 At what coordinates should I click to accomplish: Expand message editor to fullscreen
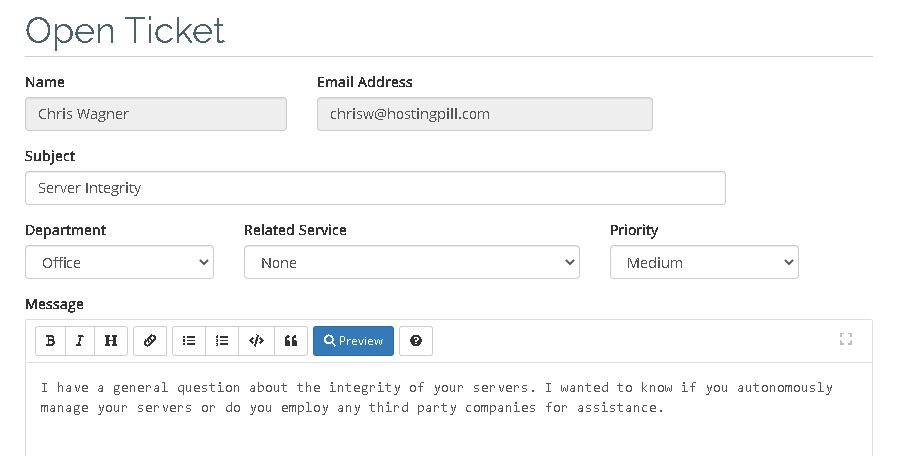click(845, 339)
